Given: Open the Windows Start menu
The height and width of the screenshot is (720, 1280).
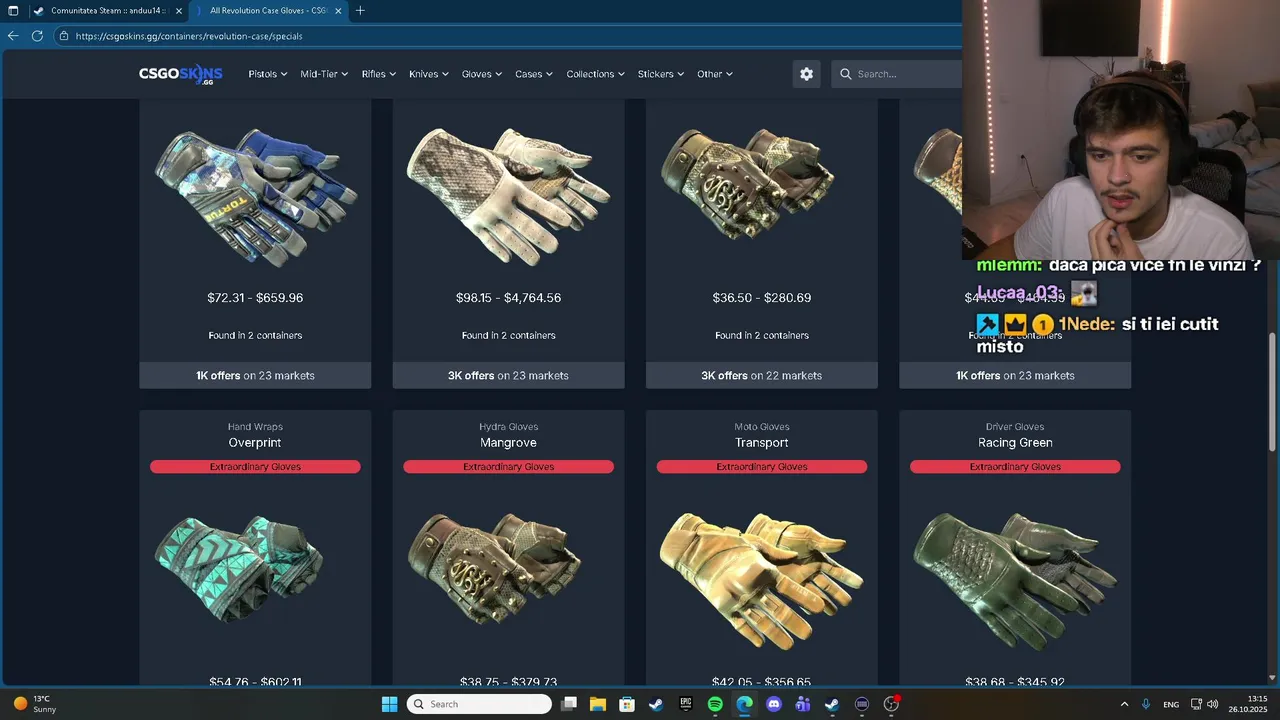Looking at the screenshot, I should pos(389,704).
